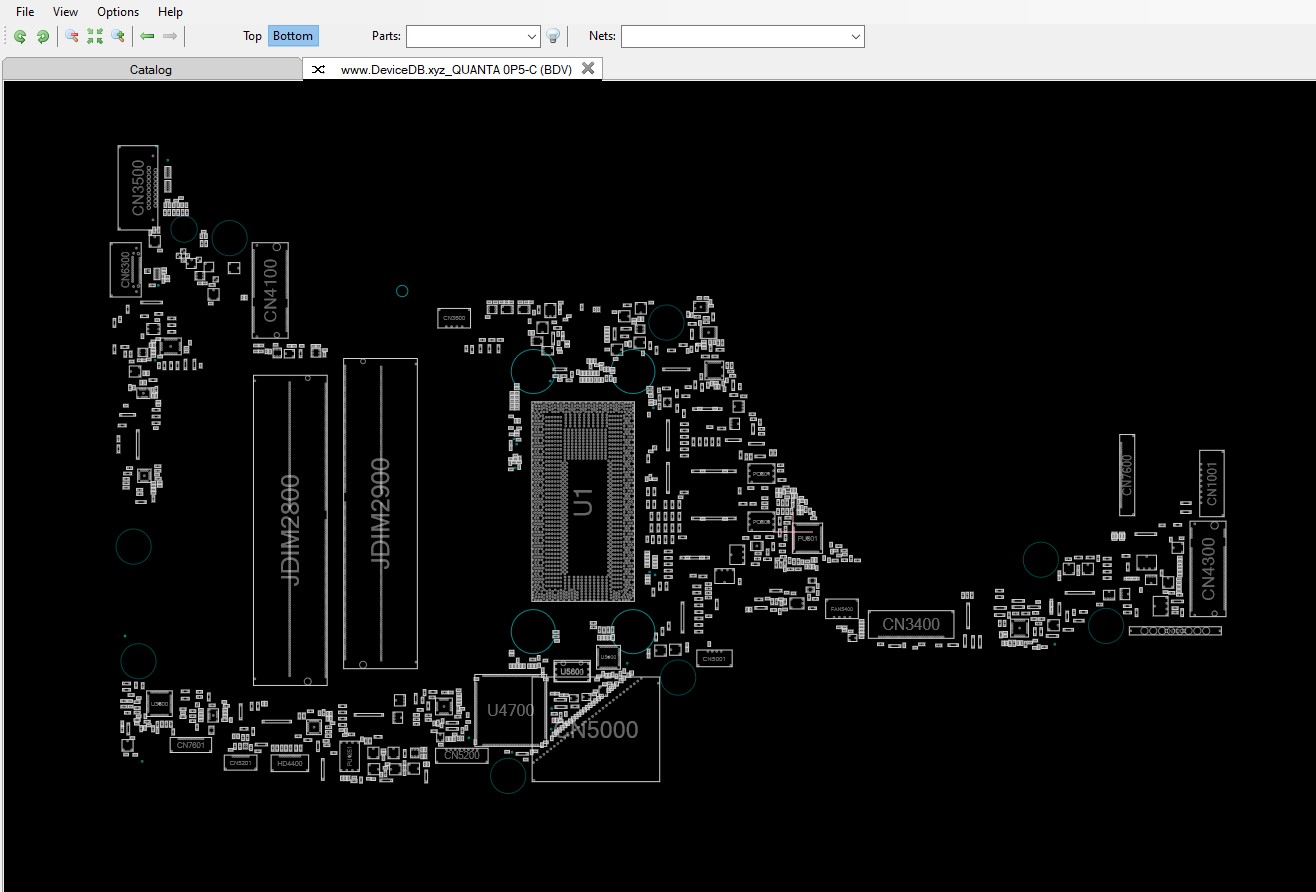The image size is (1316, 892).
Task: Open the Nets dropdown list
Action: pyautogui.click(x=855, y=36)
